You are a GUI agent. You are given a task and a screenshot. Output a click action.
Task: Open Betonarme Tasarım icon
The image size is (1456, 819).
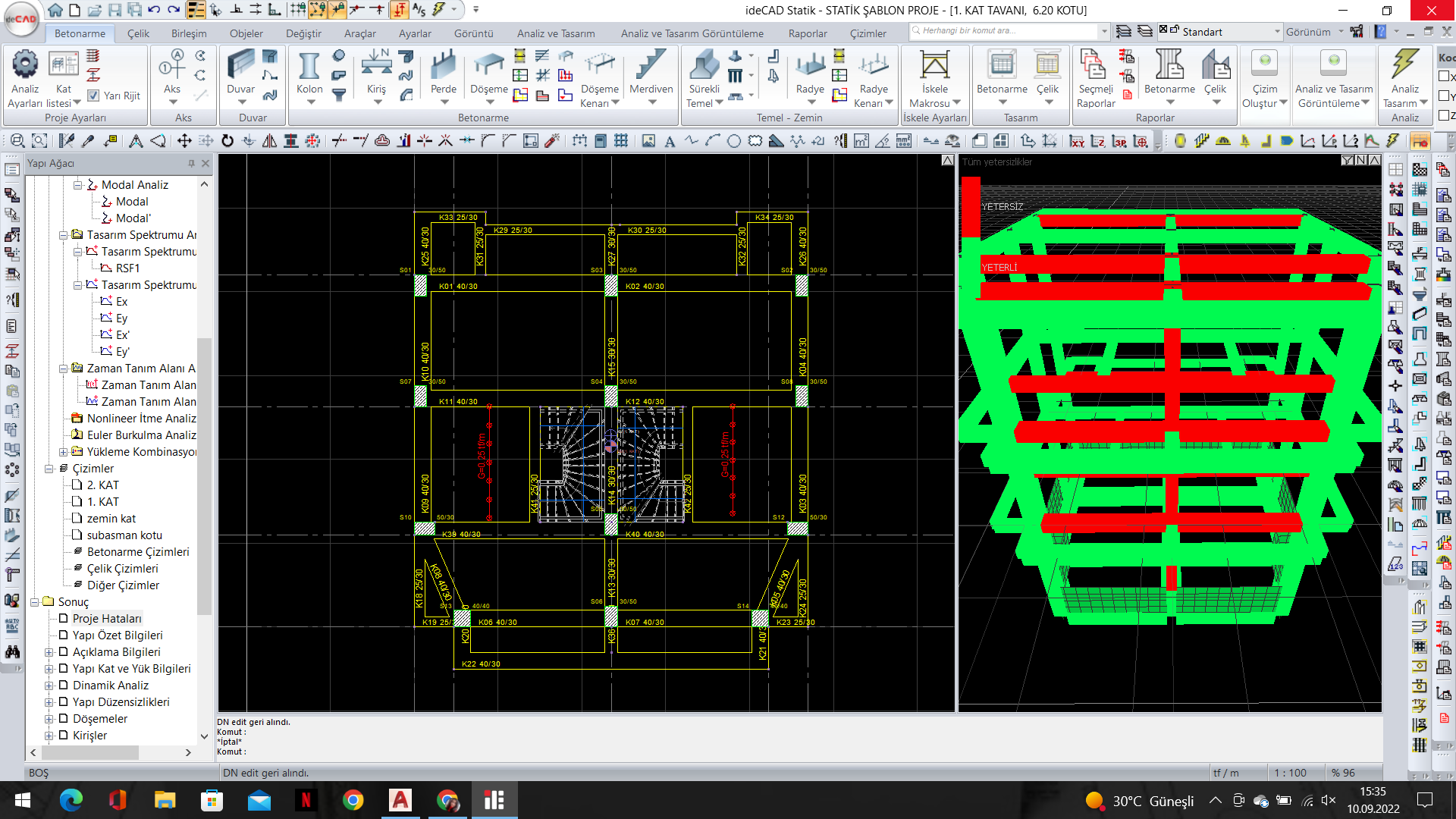tap(1002, 65)
